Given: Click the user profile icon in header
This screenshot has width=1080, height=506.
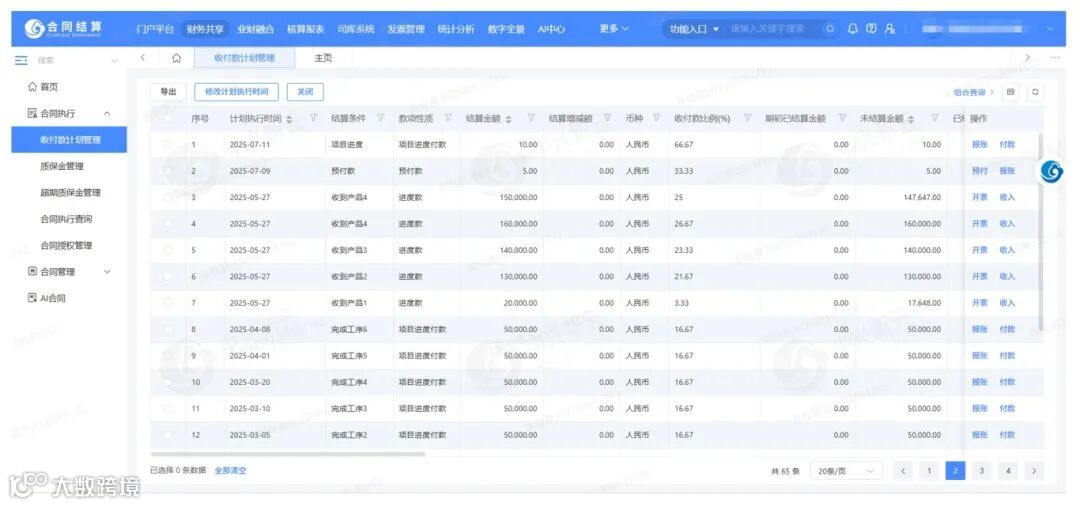Looking at the screenshot, I should [890, 29].
